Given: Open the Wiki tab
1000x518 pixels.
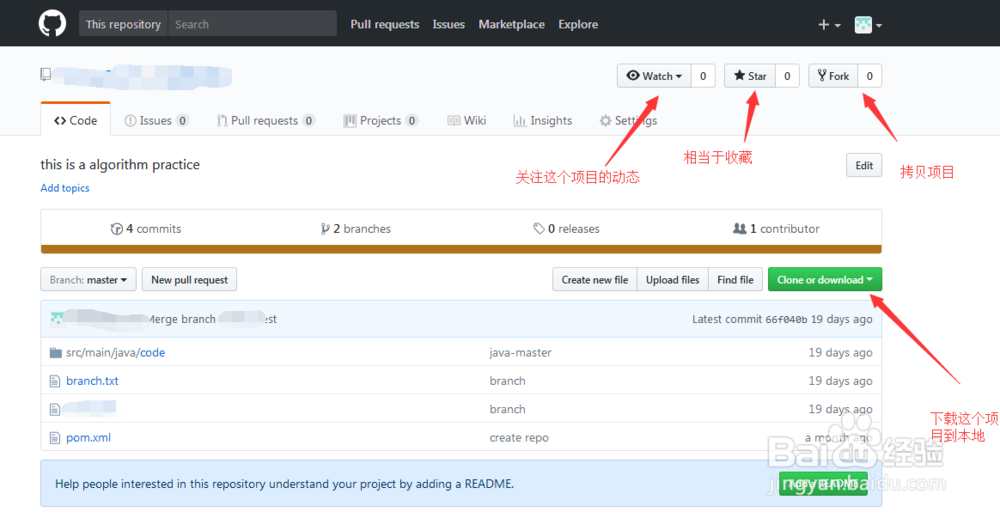Looking at the screenshot, I should click(x=467, y=121).
